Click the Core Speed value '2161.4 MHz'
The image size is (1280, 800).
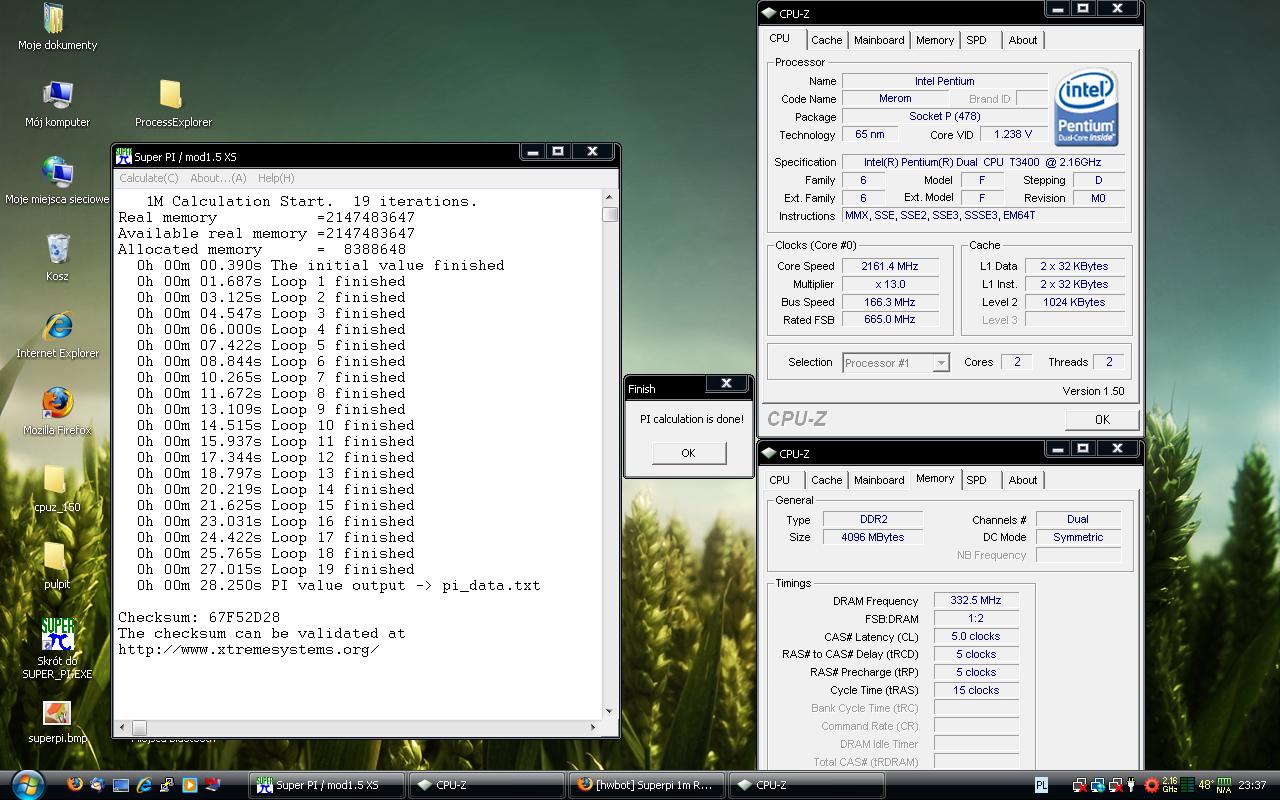pyautogui.click(x=890, y=266)
